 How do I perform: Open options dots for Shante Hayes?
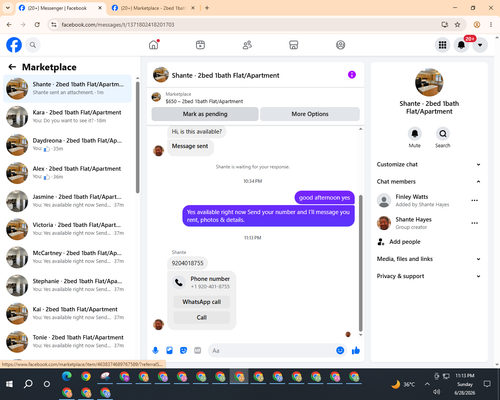pyautogui.click(x=475, y=223)
